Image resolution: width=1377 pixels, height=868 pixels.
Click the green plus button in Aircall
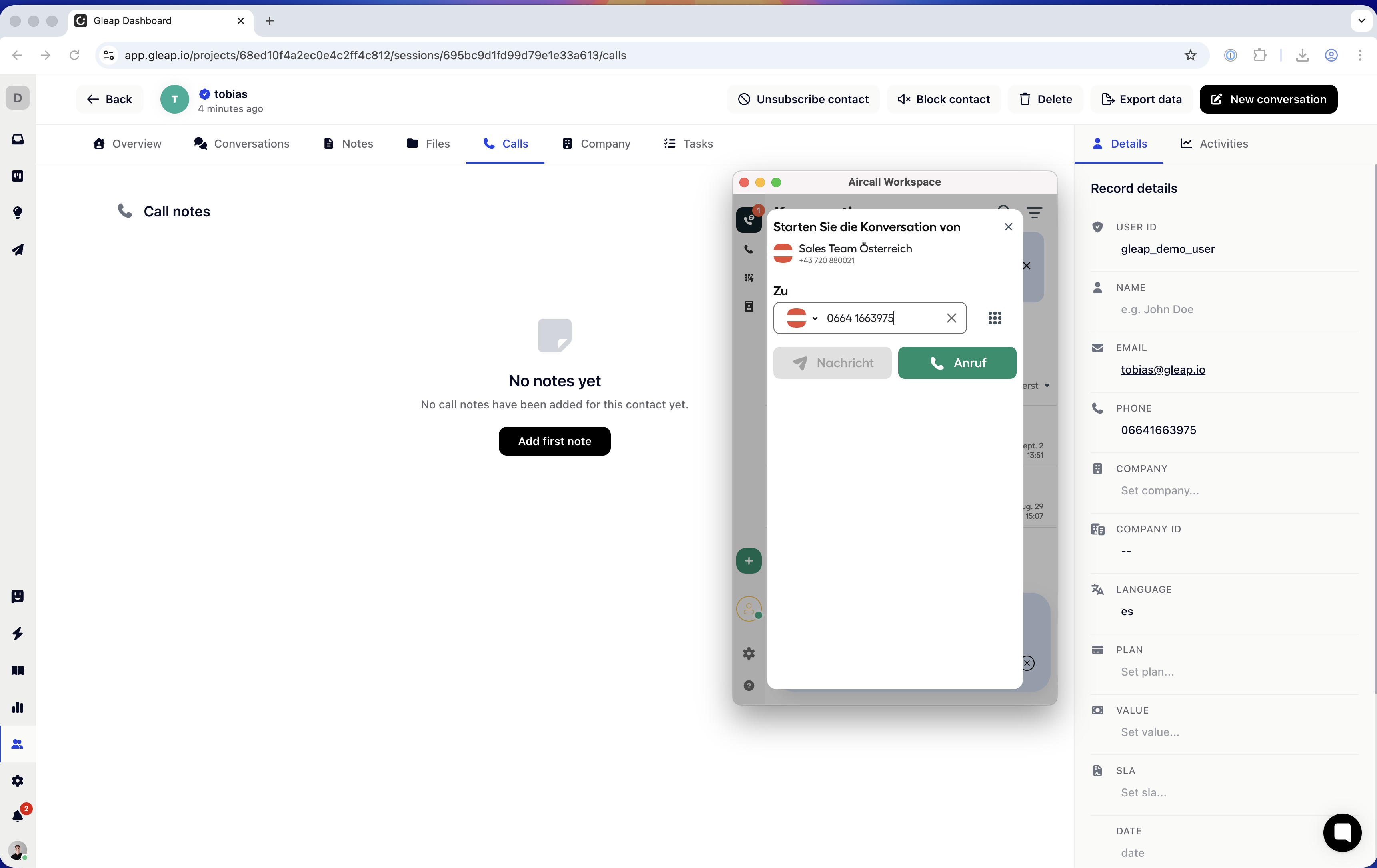749,561
